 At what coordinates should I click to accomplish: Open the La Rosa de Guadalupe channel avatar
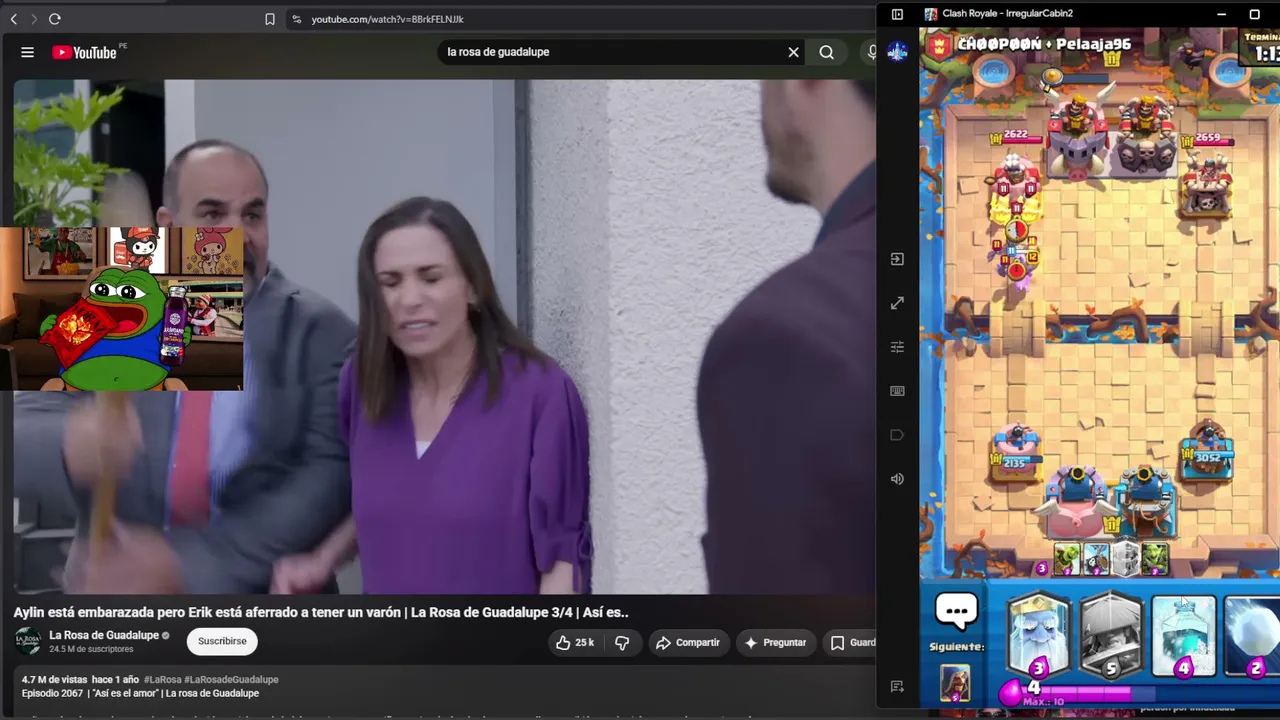pyautogui.click(x=28, y=641)
